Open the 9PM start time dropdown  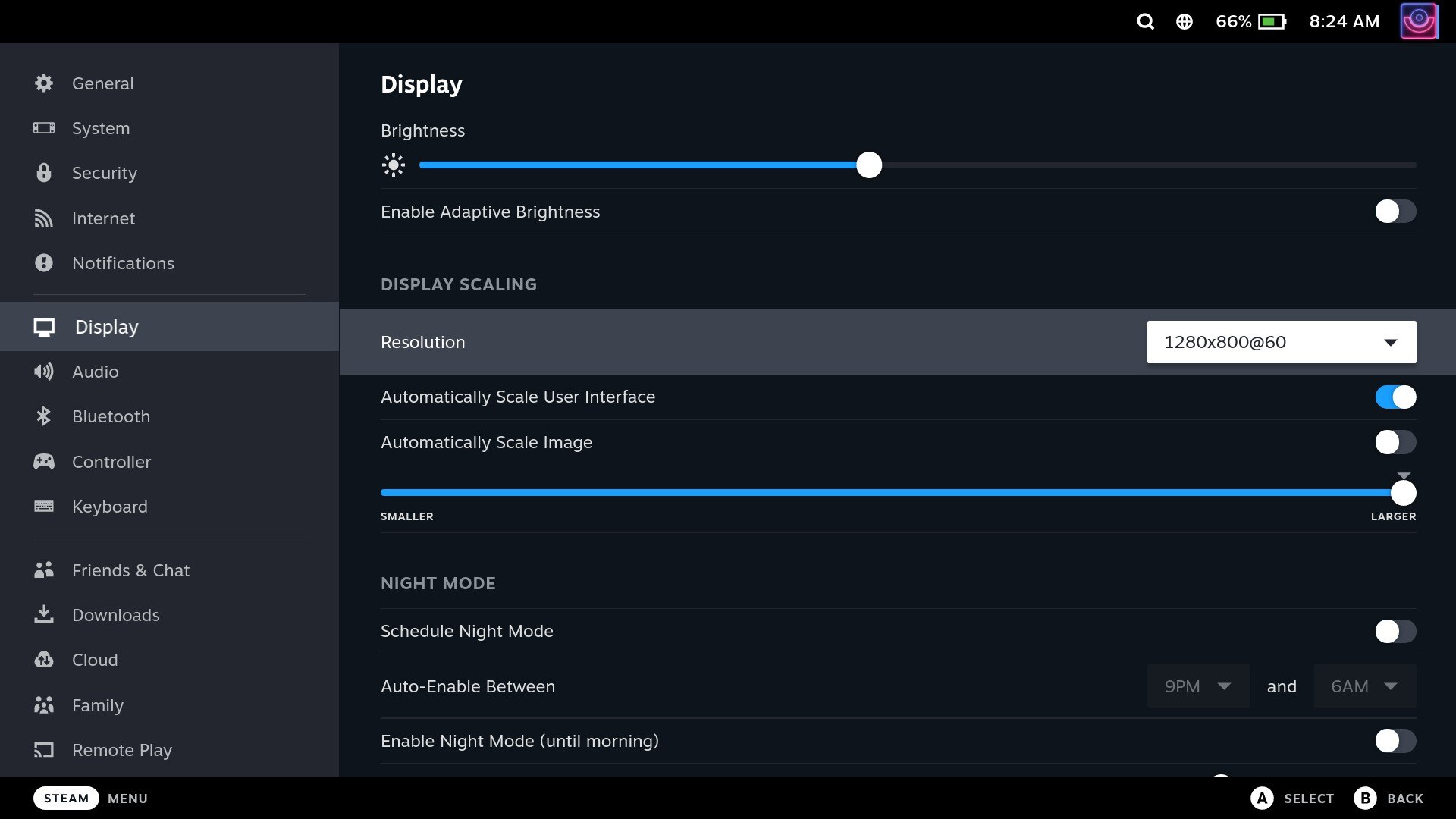1198,686
